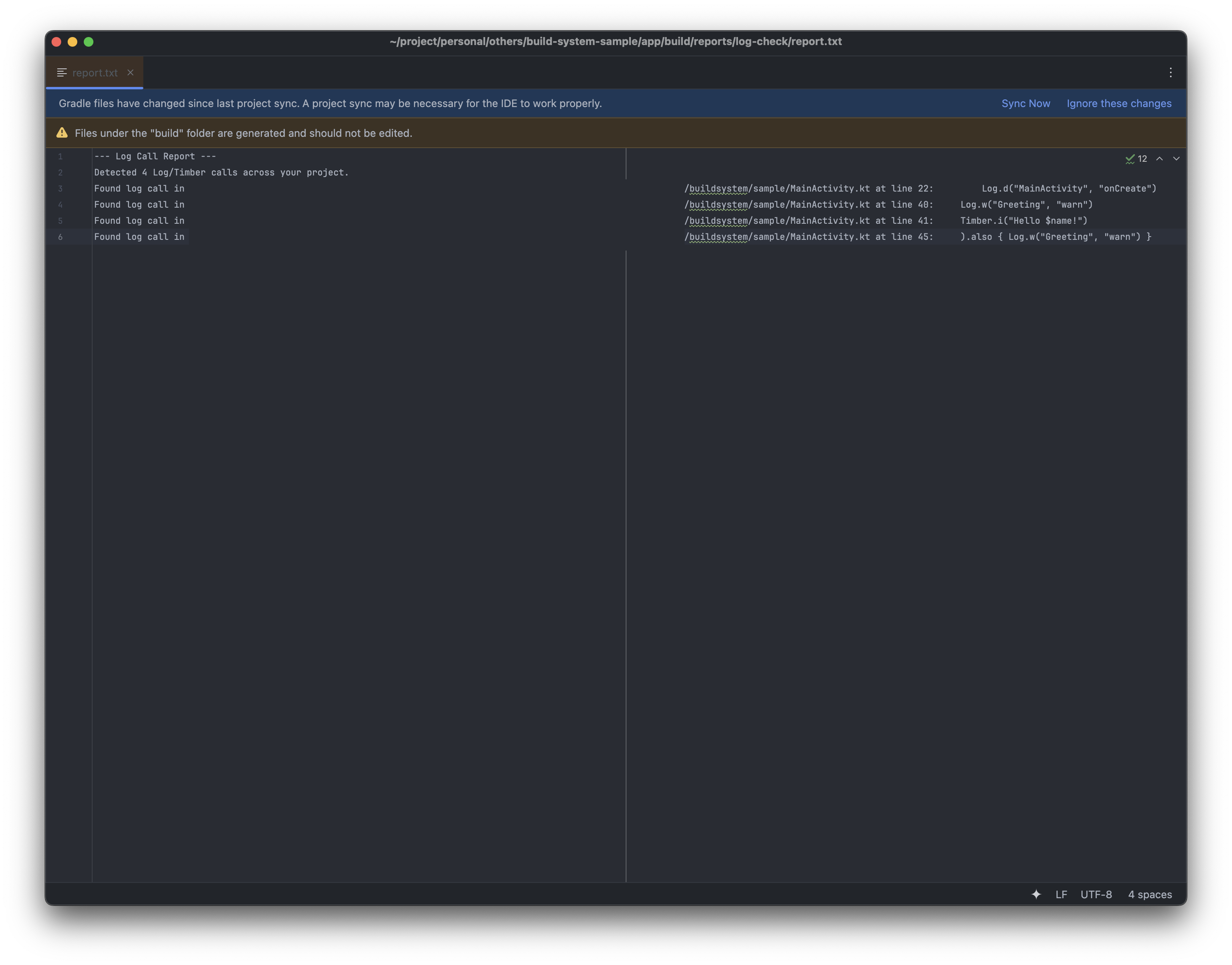Click Timber.i("Hello $name!") text
Screen dimensions: 1232x965
pyautogui.click(x=1023, y=221)
